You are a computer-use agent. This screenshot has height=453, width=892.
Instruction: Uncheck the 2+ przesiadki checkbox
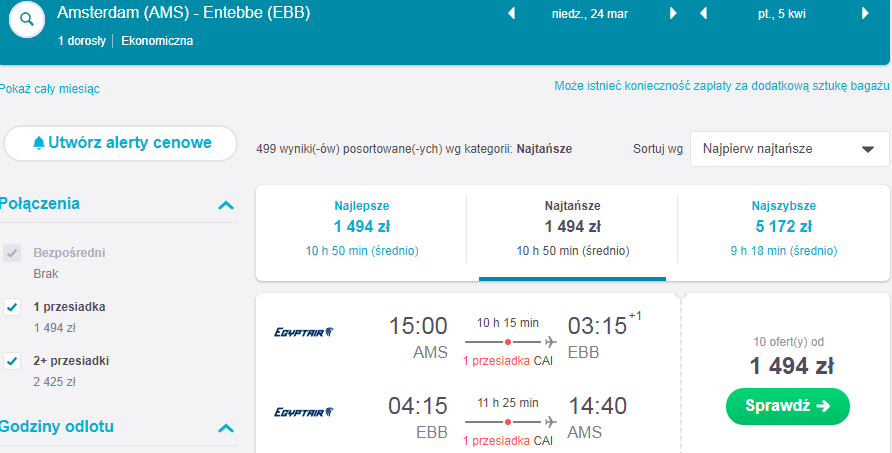click(12, 361)
